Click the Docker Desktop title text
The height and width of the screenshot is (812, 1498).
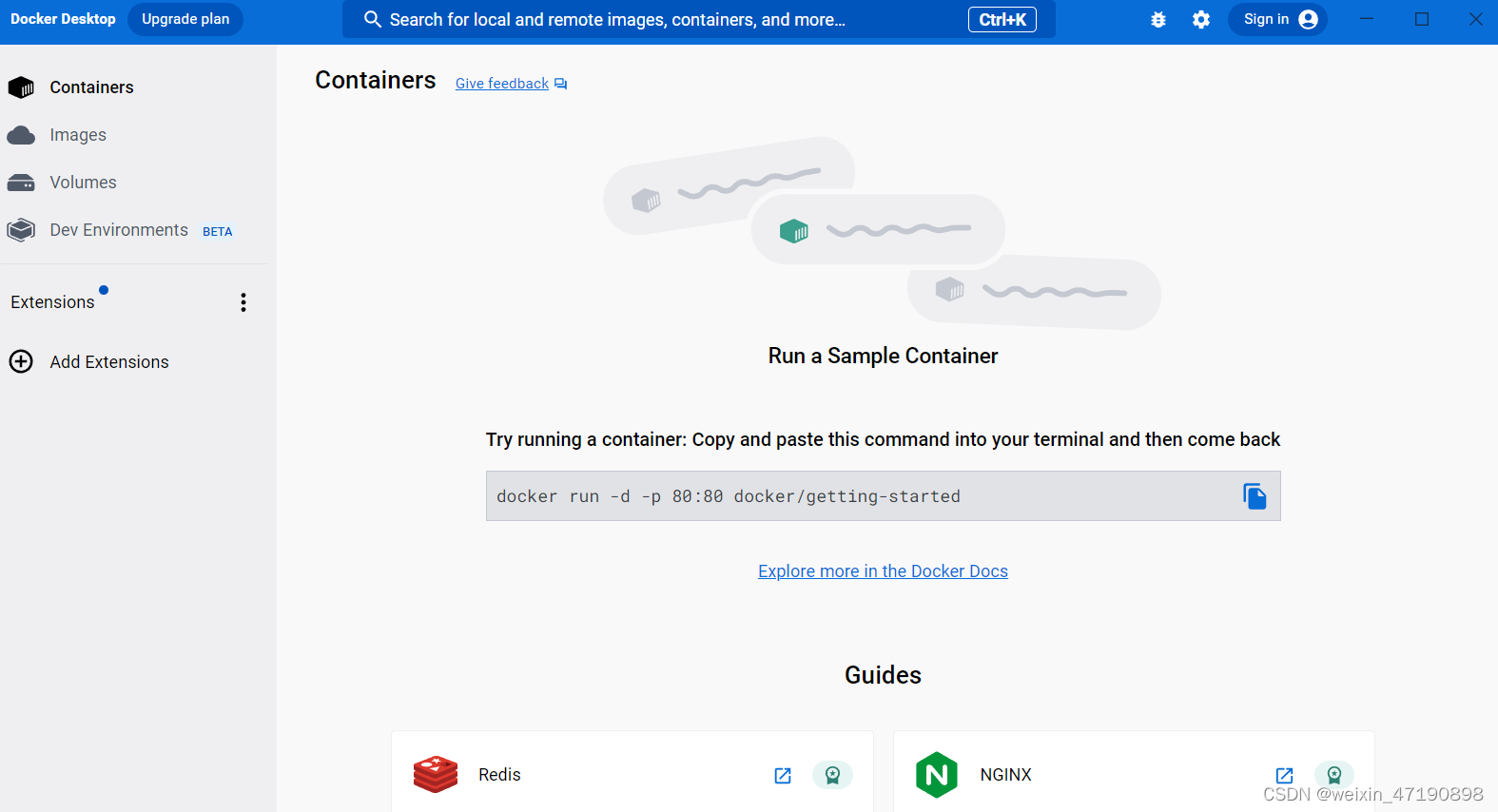pos(63,19)
